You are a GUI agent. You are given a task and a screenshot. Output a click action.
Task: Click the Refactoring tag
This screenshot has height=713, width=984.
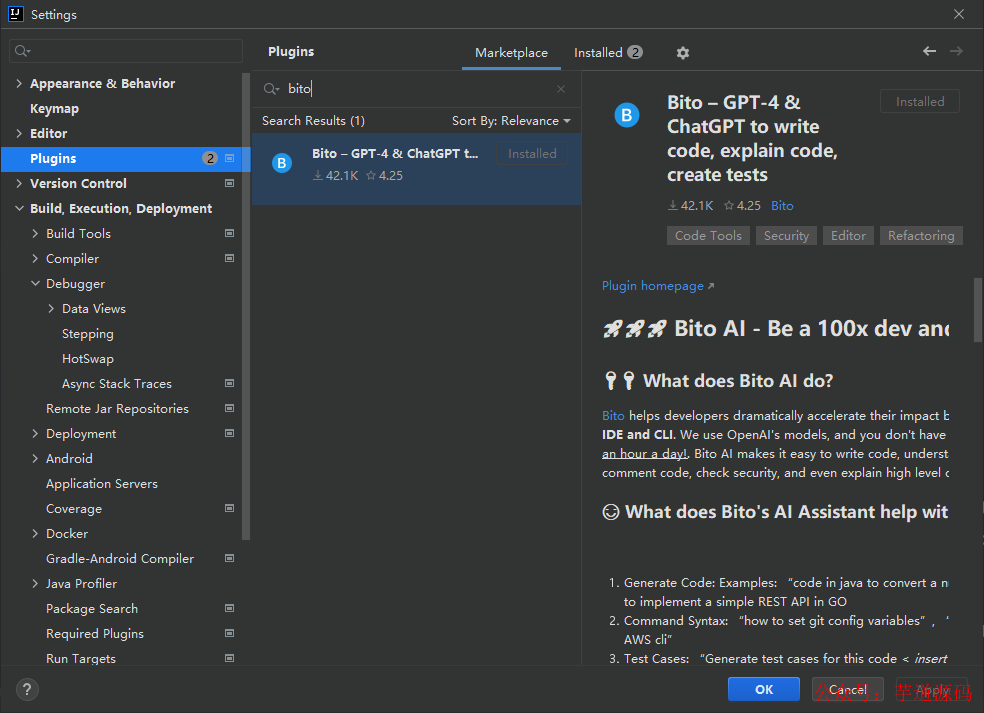[x=921, y=236]
